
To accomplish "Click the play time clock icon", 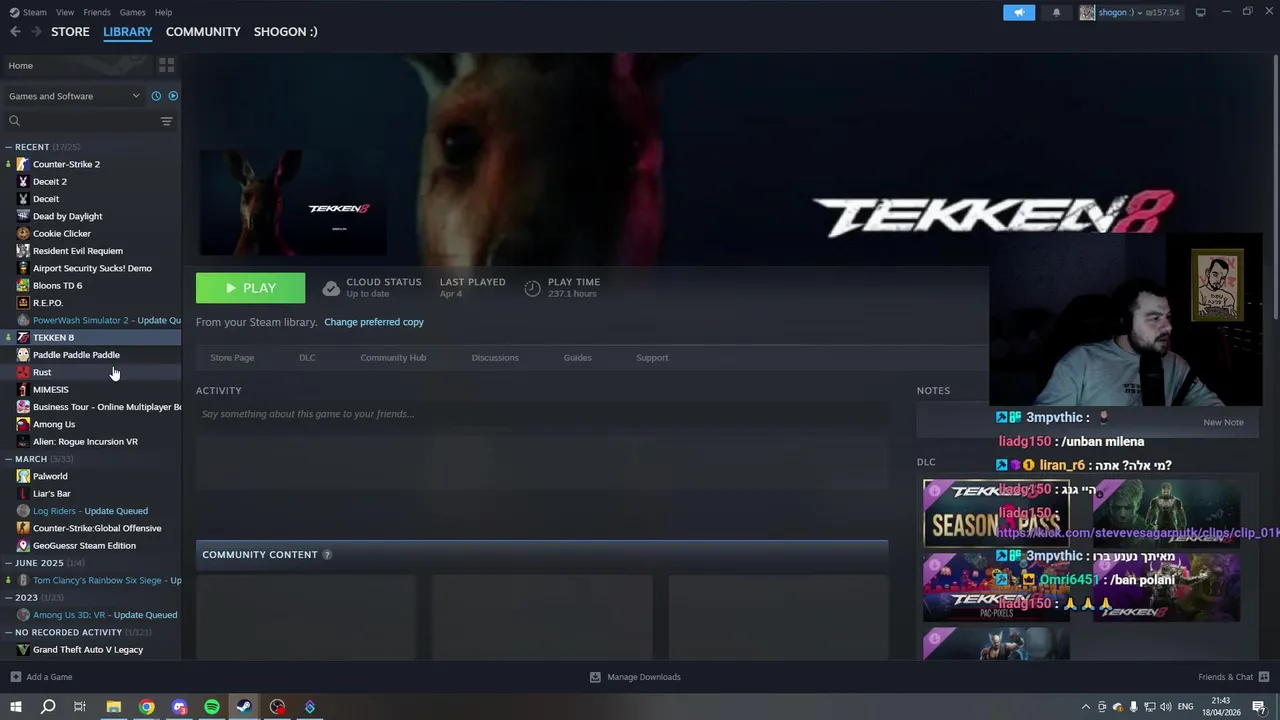I will click(532, 288).
